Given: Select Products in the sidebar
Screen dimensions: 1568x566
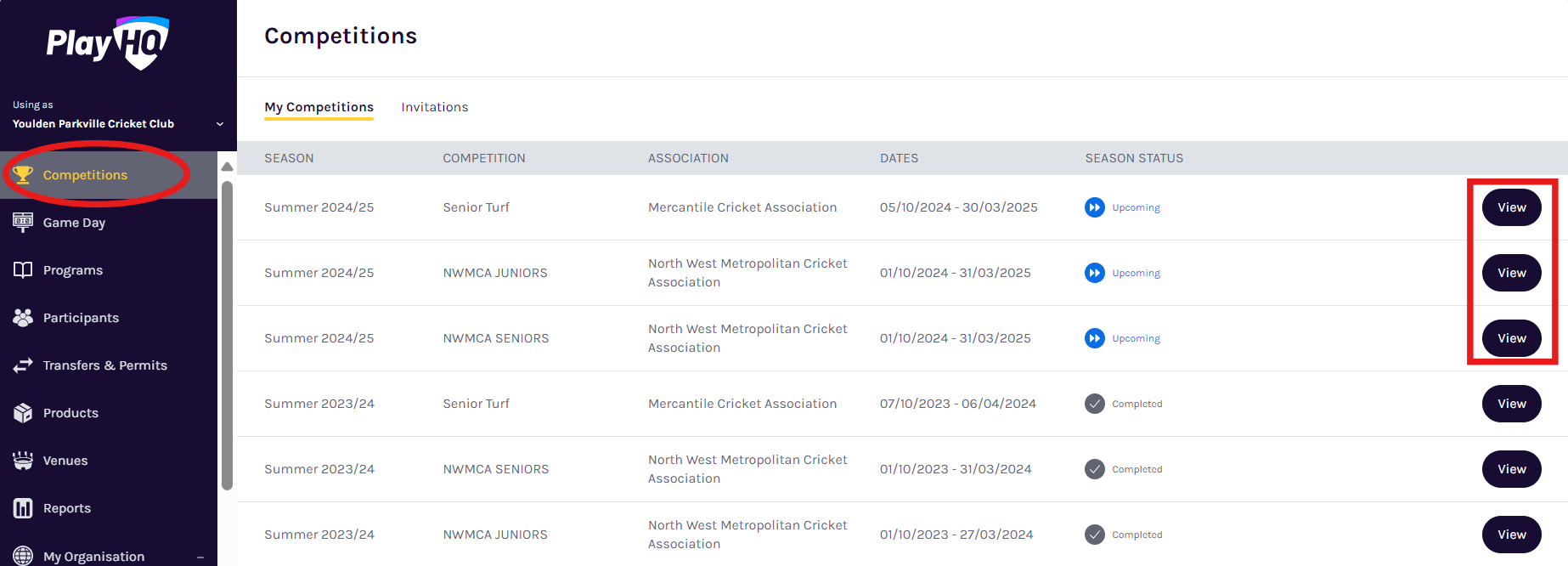Looking at the screenshot, I should (x=109, y=413).
